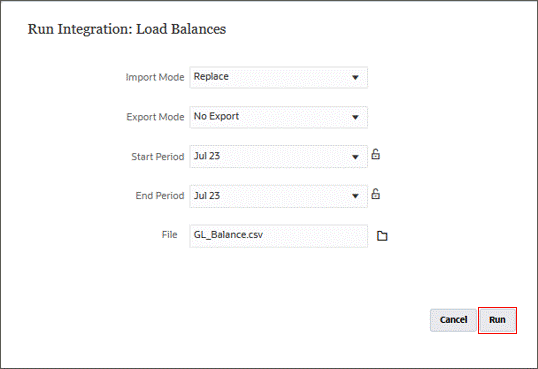The width and height of the screenshot is (538, 369).
Task: Toggle the End Period lock icon
Action: pyautogui.click(x=376, y=194)
